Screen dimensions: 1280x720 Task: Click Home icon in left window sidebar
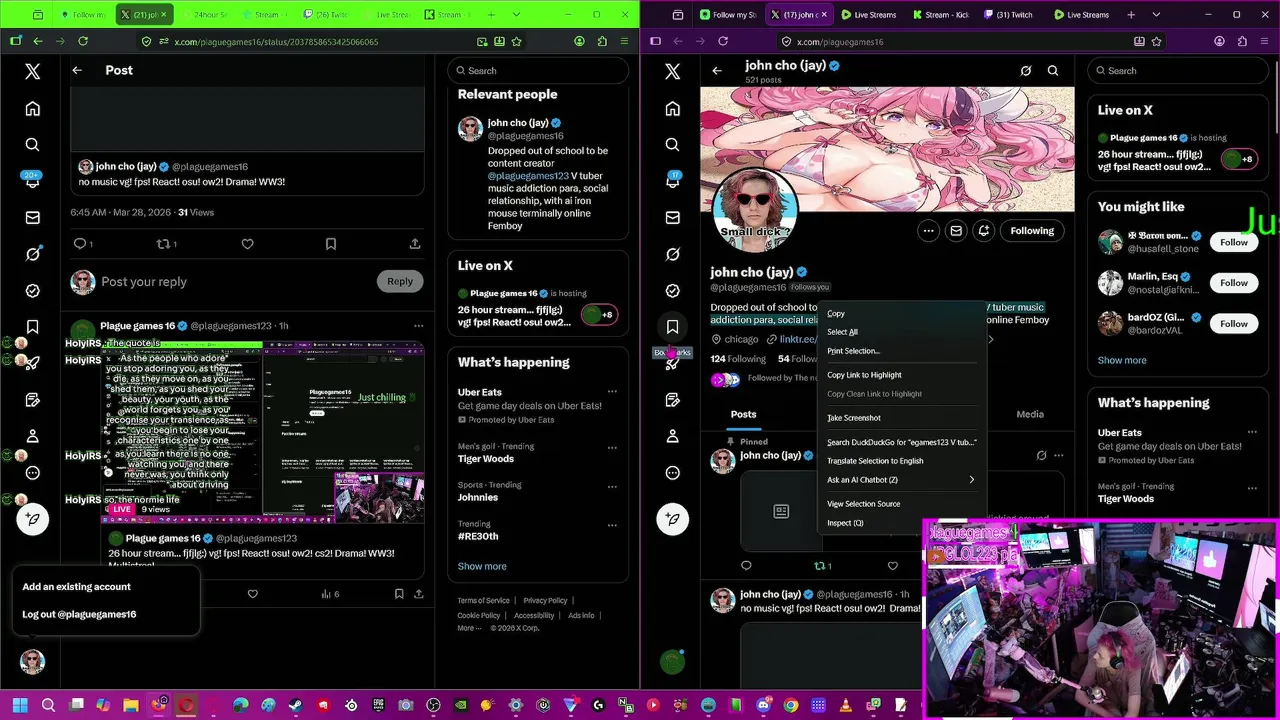click(33, 108)
